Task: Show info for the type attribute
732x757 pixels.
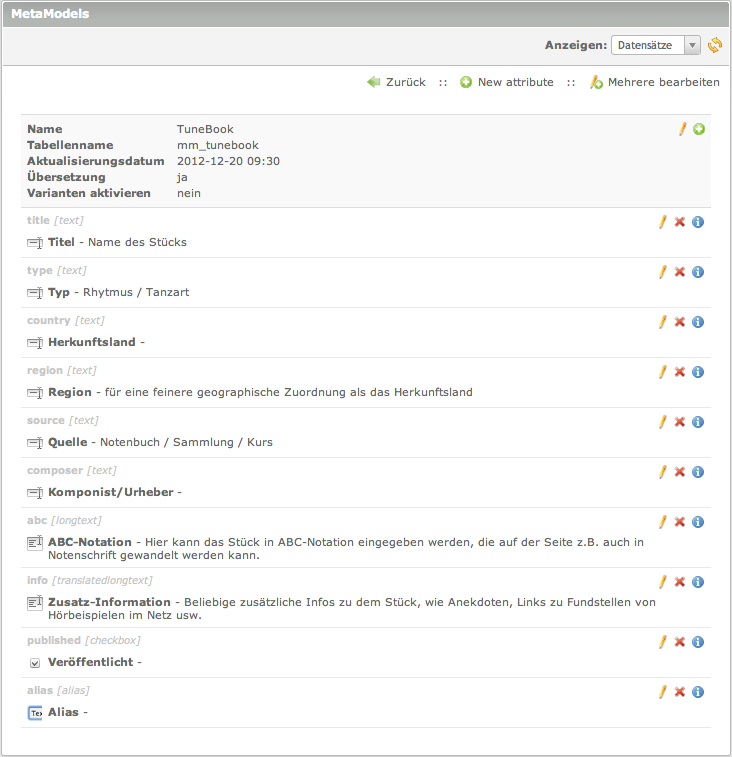Action: (x=698, y=272)
